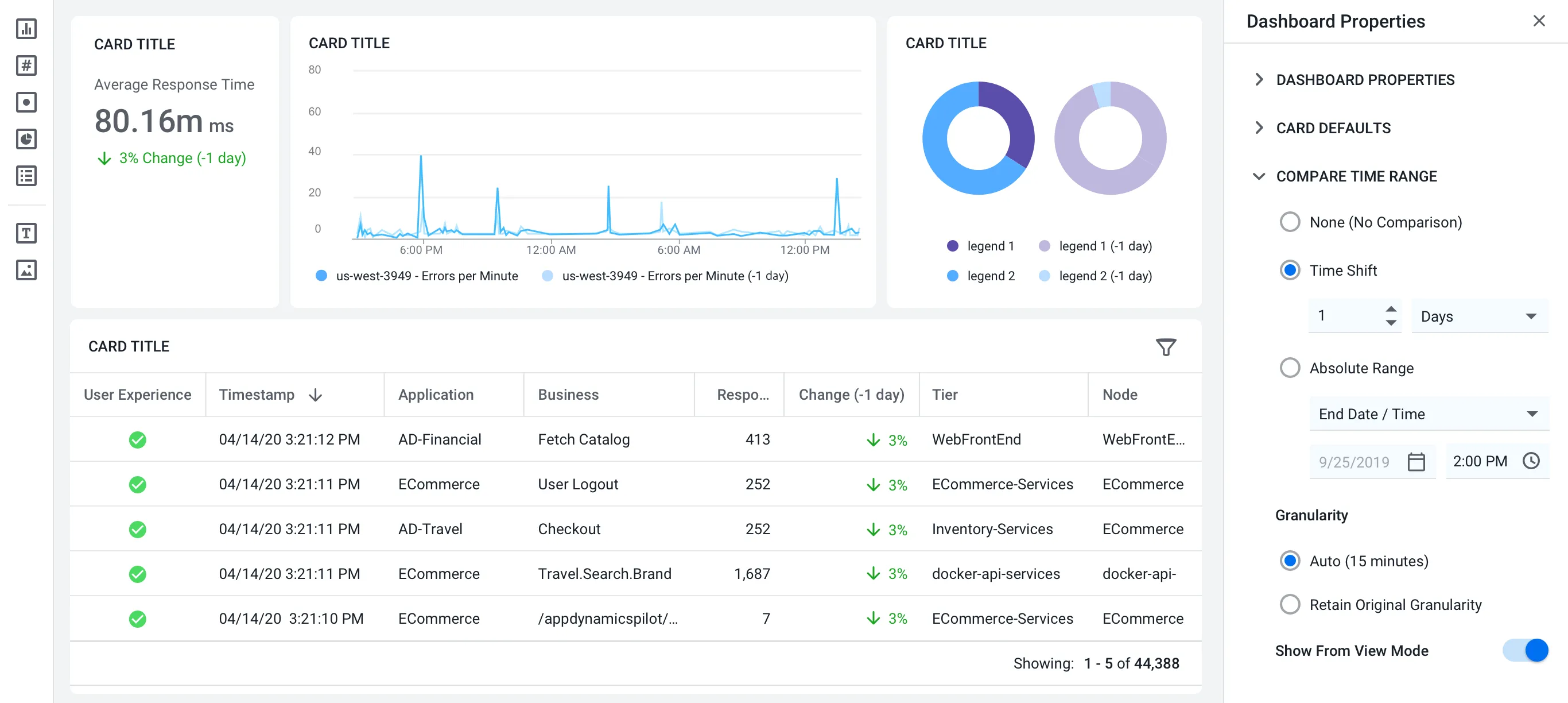The image size is (1568, 703).
Task: Click green status check for Checkout row
Action: pos(138,530)
